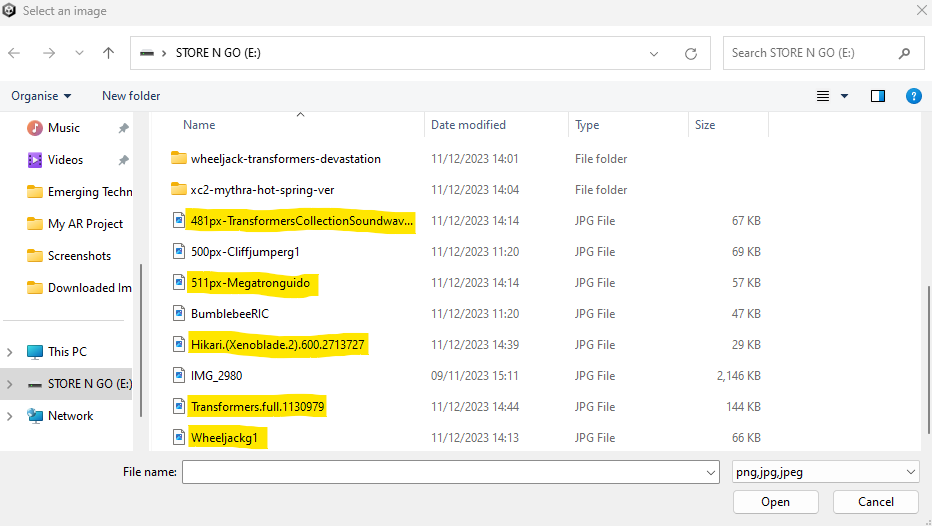Open the png,jpg,jpeg file type dropdown
This screenshot has width=932, height=526.
[x=910, y=471]
